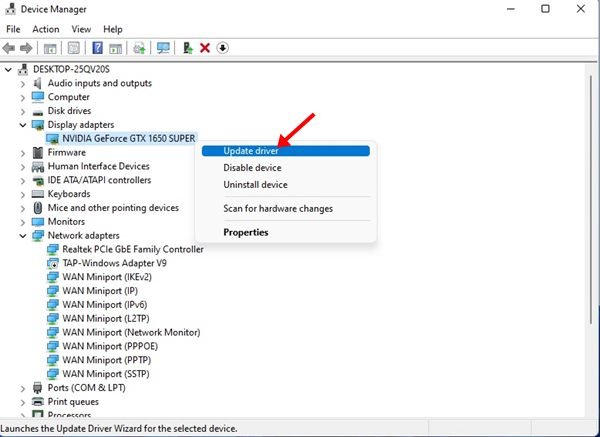Select Realtek PCIe GbE Family Controller
Image resolution: width=600 pixels, height=437 pixels.
click(x=132, y=249)
